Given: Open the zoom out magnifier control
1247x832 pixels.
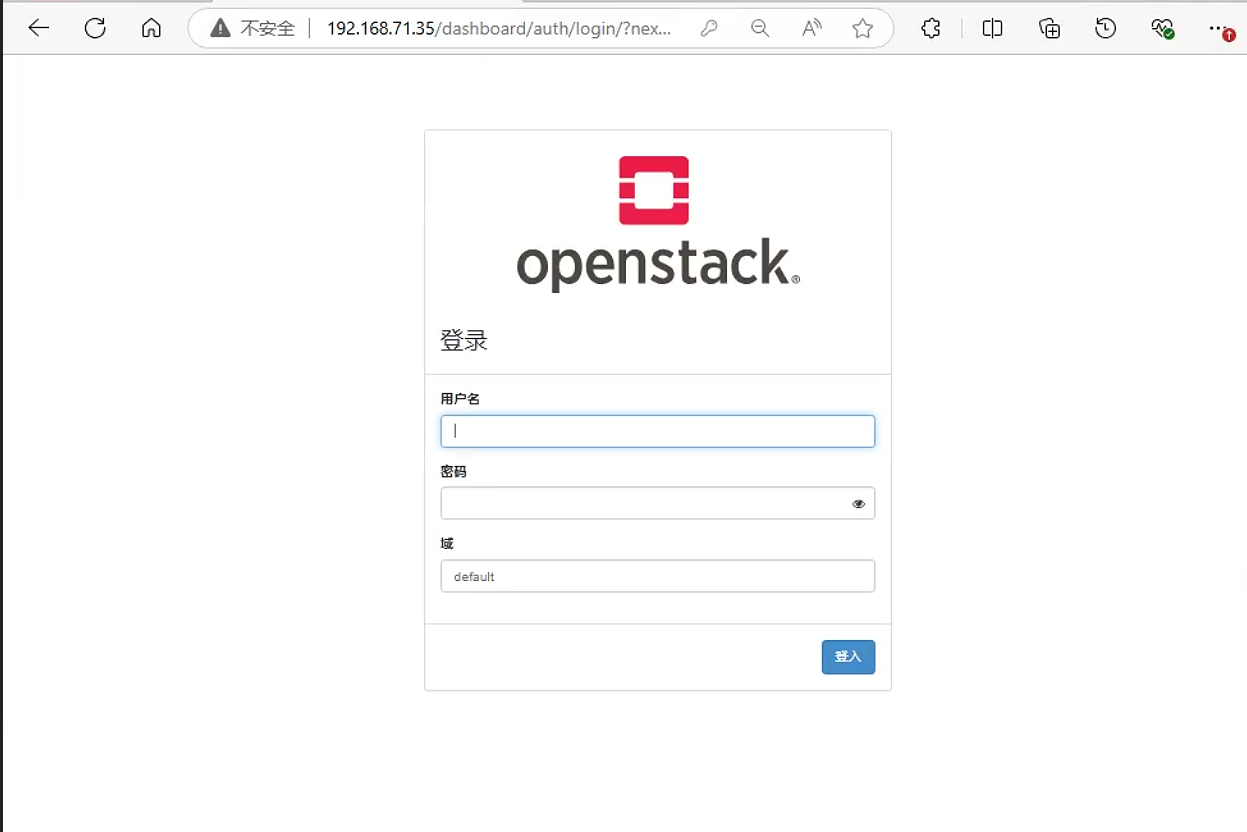Looking at the screenshot, I should click(x=760, y=29).
